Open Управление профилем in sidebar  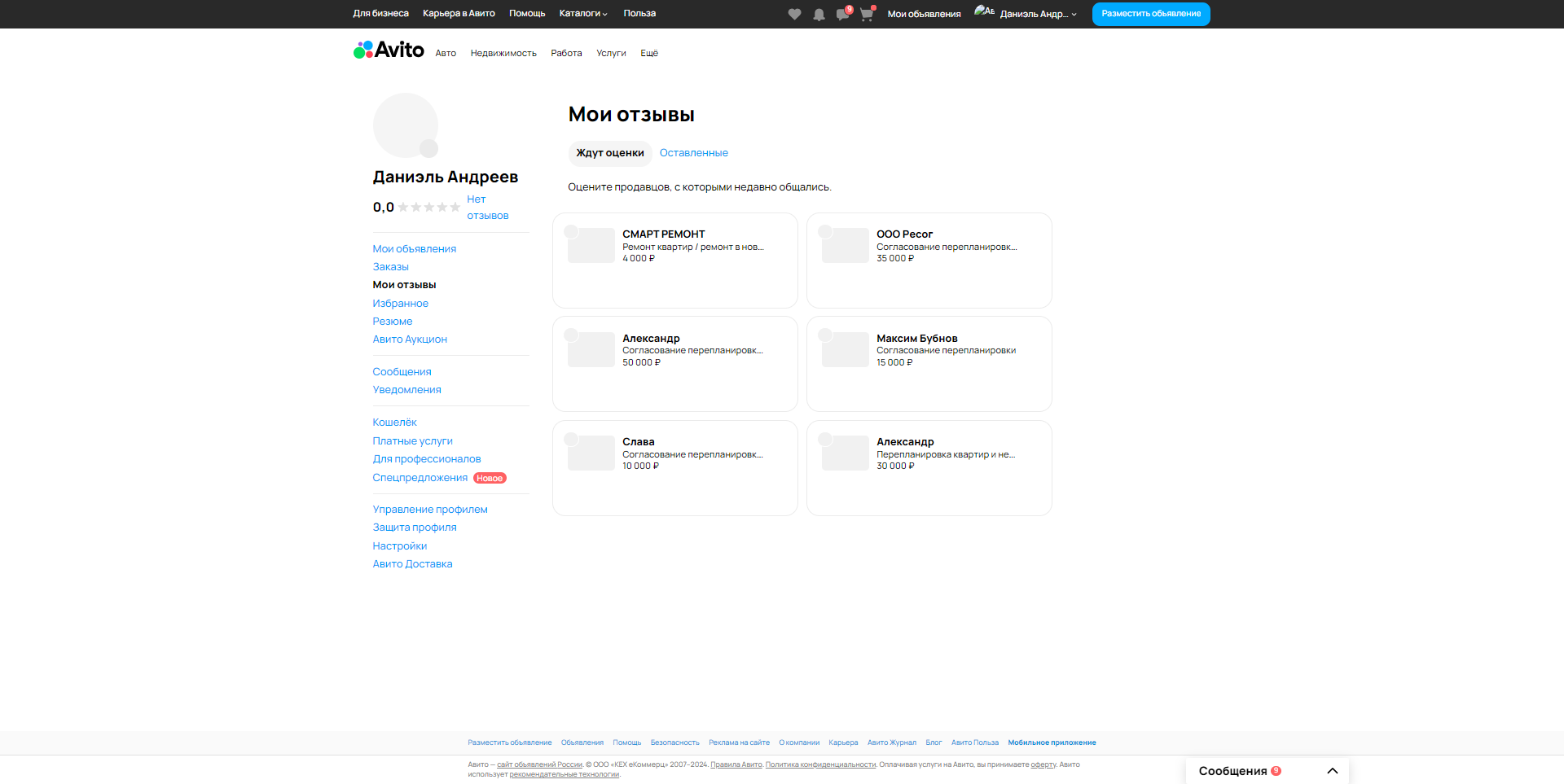[x=430, y=510]
